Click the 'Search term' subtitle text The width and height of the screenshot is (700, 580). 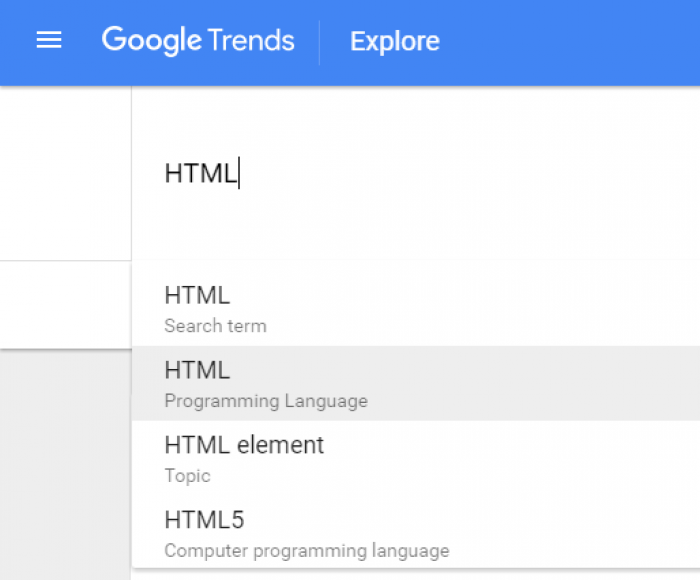[215, 326]
